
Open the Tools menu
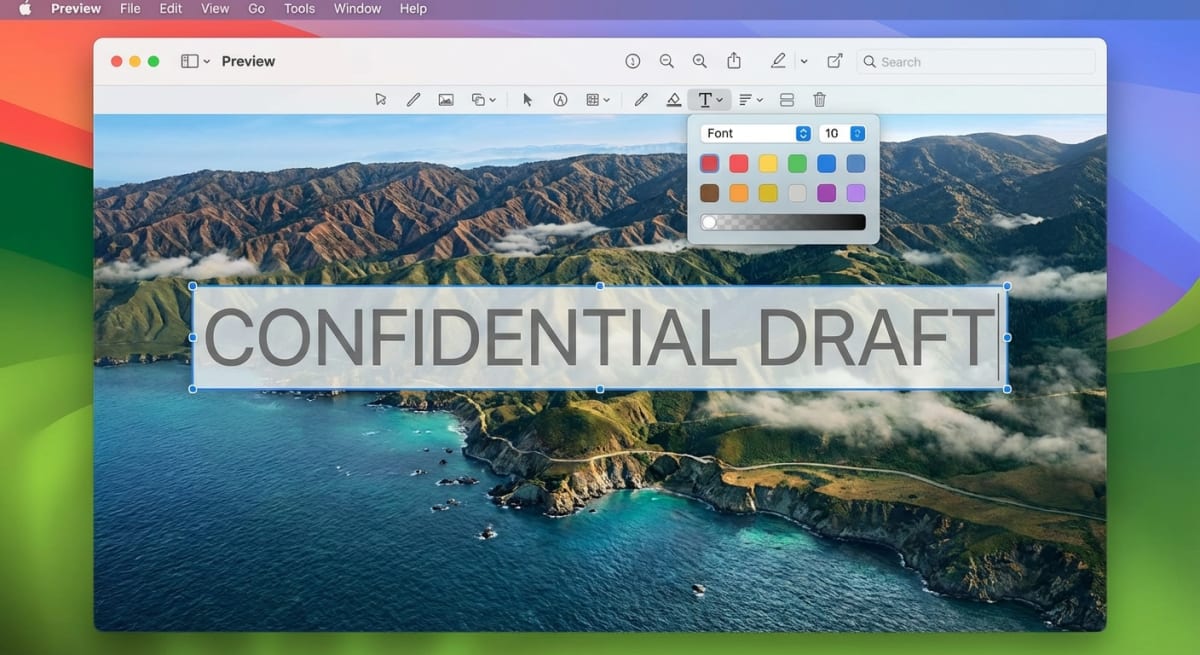pyautogui.click(x=298, y=8)
